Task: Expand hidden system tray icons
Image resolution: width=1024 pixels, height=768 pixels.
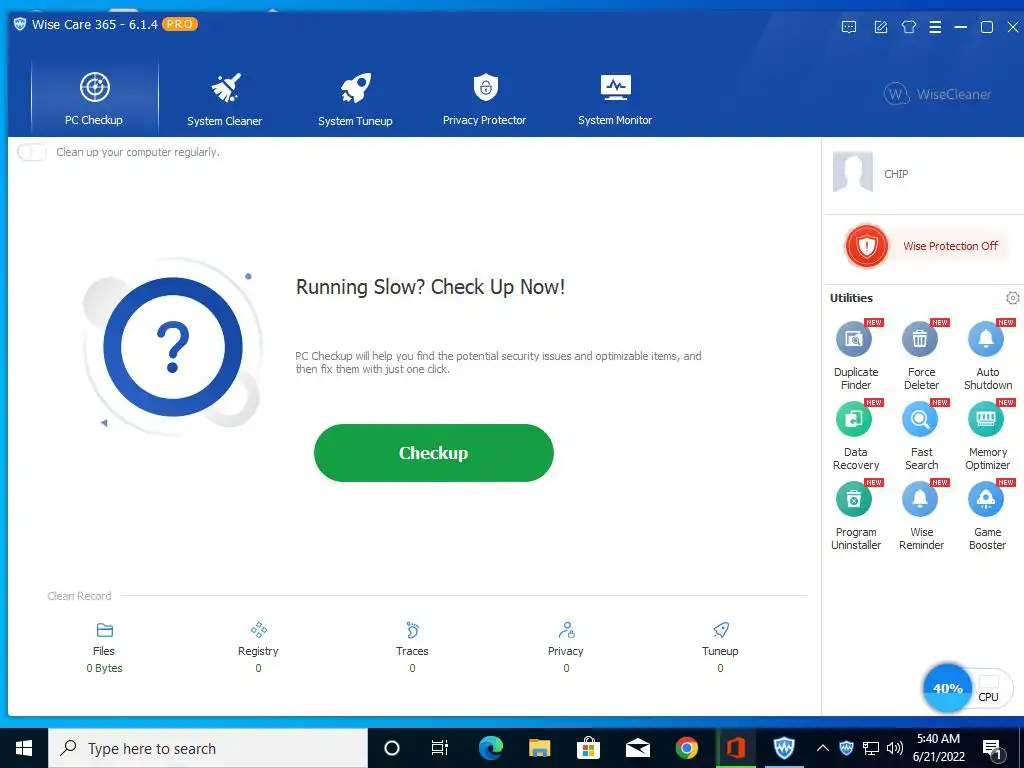Action: click(x=823, y=748)
